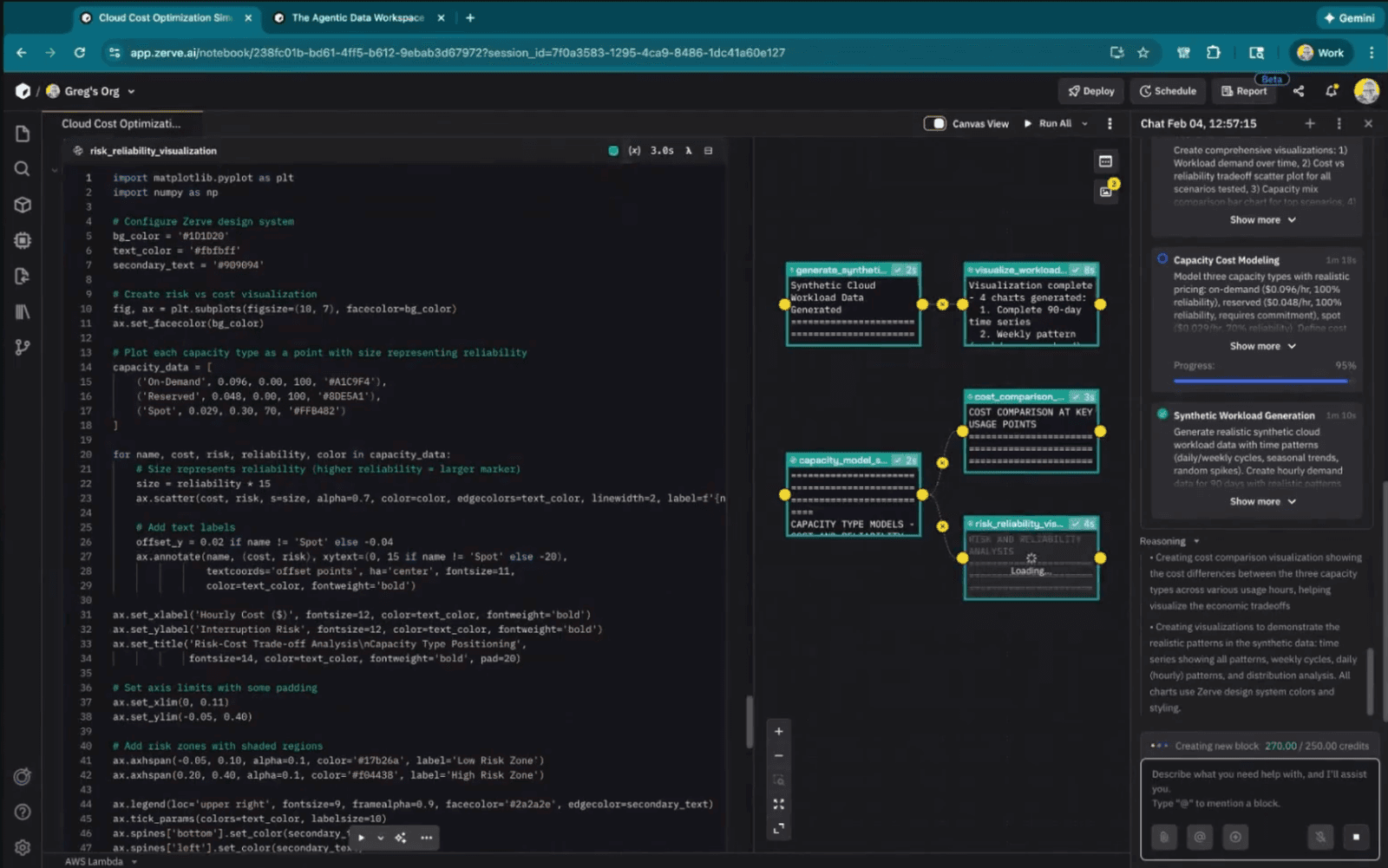Expand the Run All options chevron
The height and width of the screenshot is (868, 1388).
[1084, 123]
